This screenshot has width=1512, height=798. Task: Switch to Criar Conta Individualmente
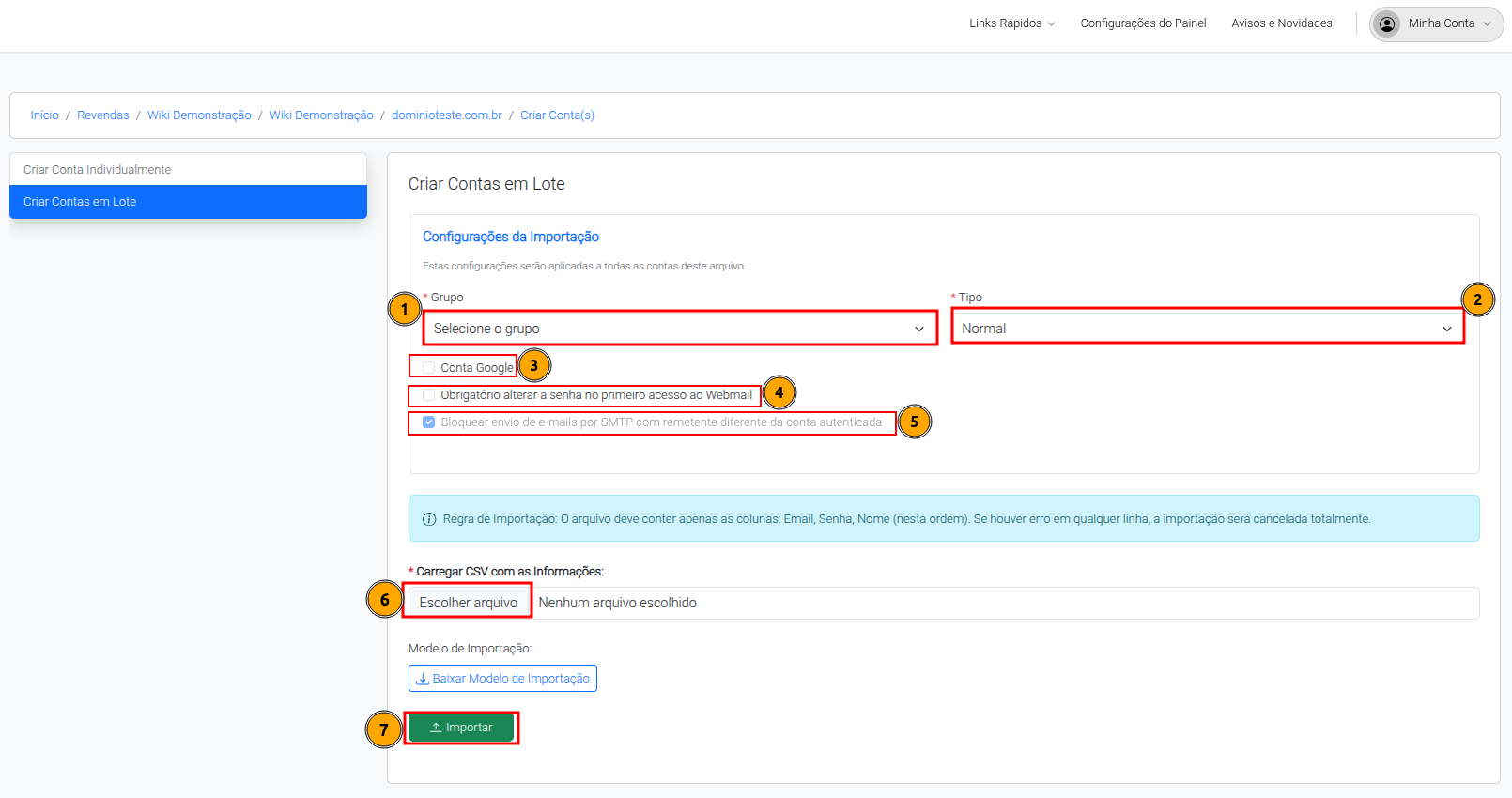[188, 170]
